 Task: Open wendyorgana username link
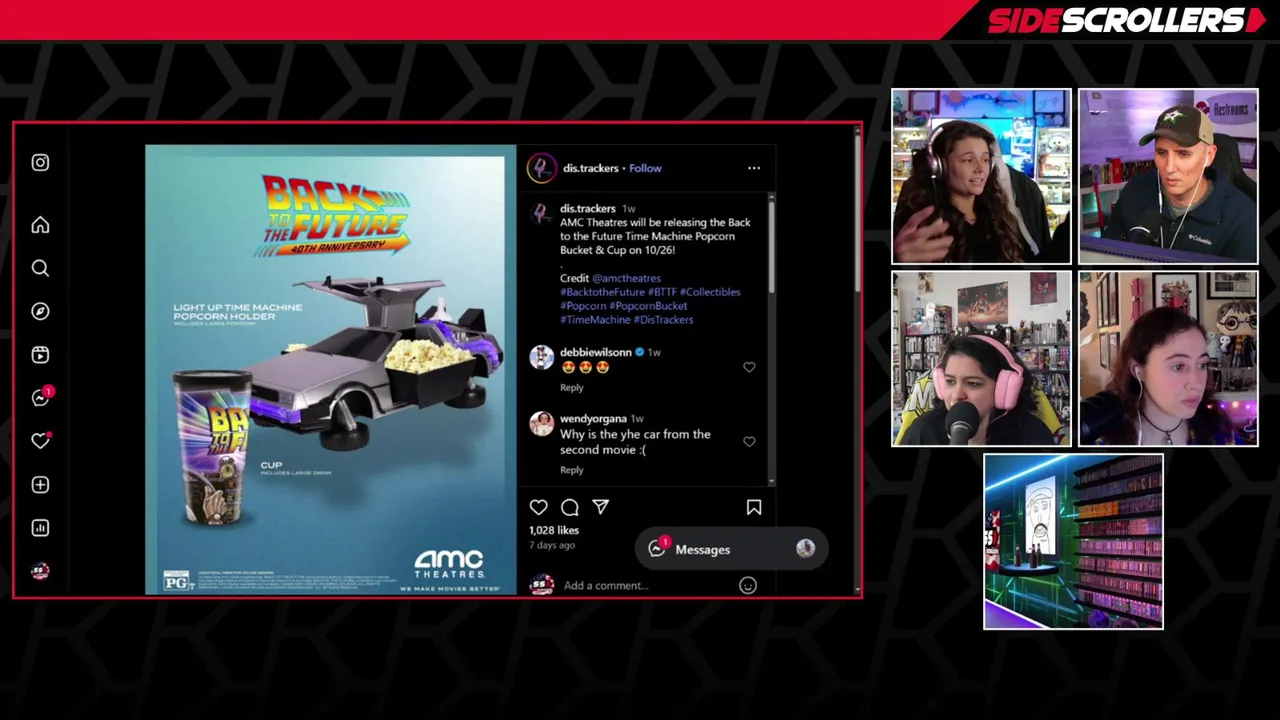tap(593, 419)
